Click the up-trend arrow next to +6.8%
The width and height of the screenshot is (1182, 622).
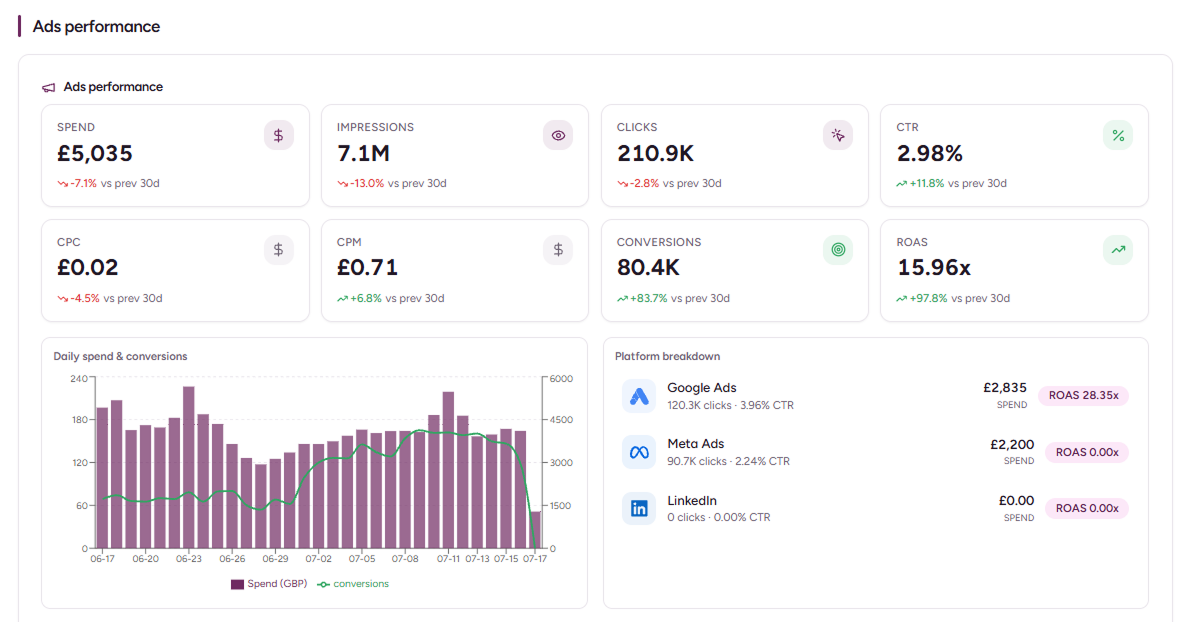pos(342,299)
